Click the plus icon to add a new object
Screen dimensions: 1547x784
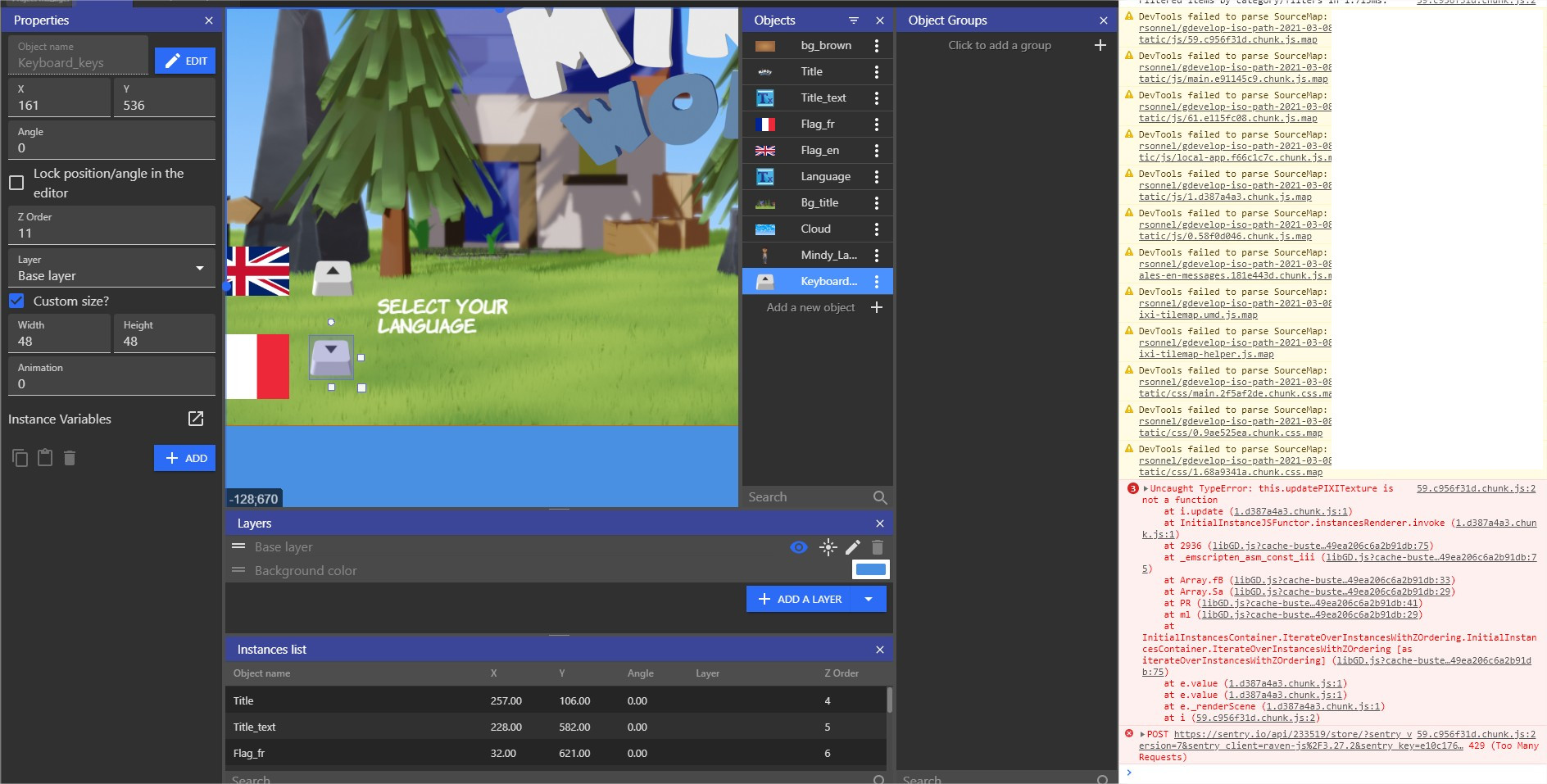click(877, 307)
